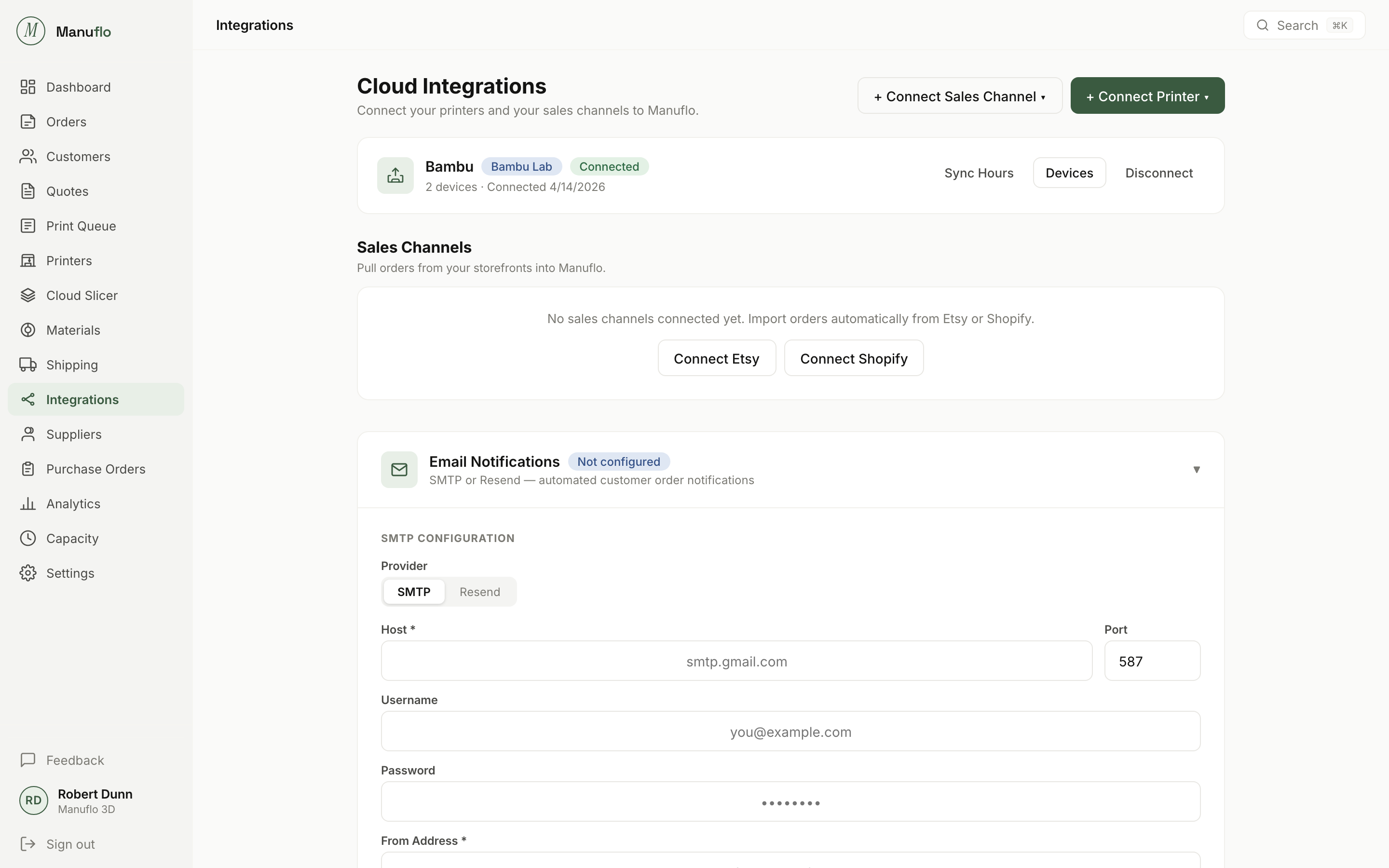Click the Suppliers person icon
This screenshot has height=868, width=1389.
(x=27, y=434)
